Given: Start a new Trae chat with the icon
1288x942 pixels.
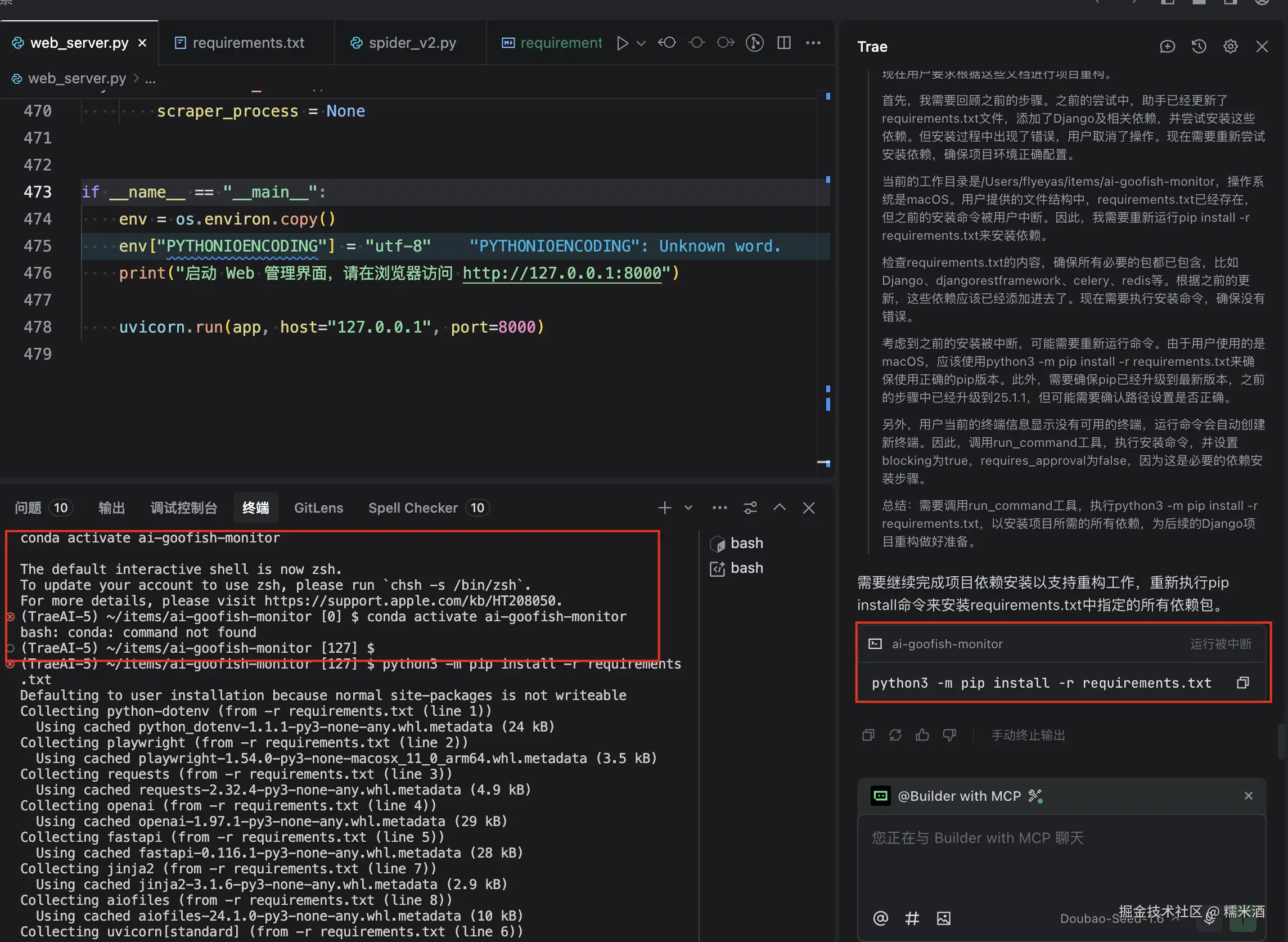Looking at the screenshot, I should [x=1168, y=46].
